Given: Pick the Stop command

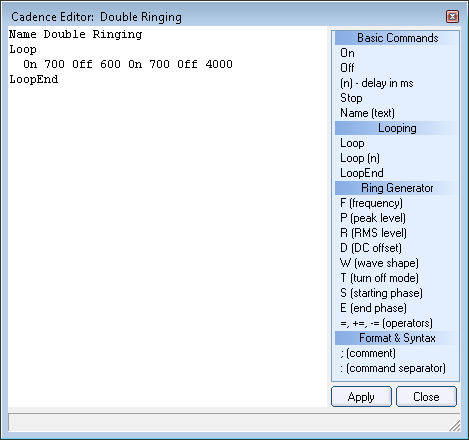Looking at the screenshot, I should click(351, 98).
